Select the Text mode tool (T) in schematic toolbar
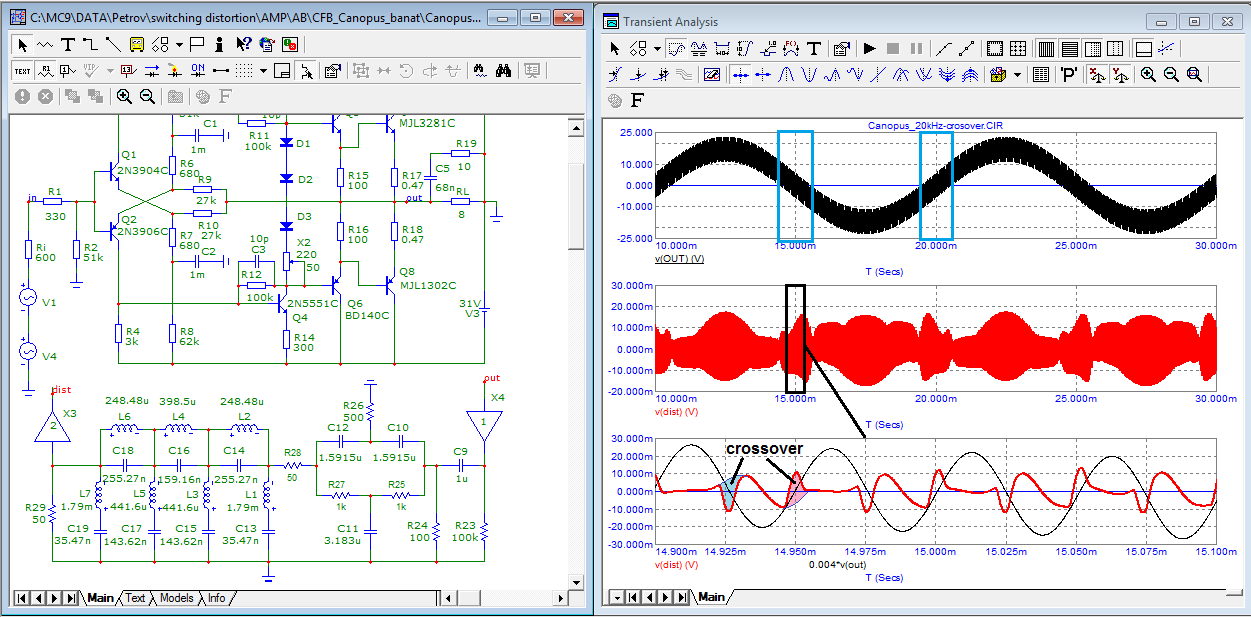The height and width of the screenshot is (617, 1251). pyautogui.click(x=67, y=44)
